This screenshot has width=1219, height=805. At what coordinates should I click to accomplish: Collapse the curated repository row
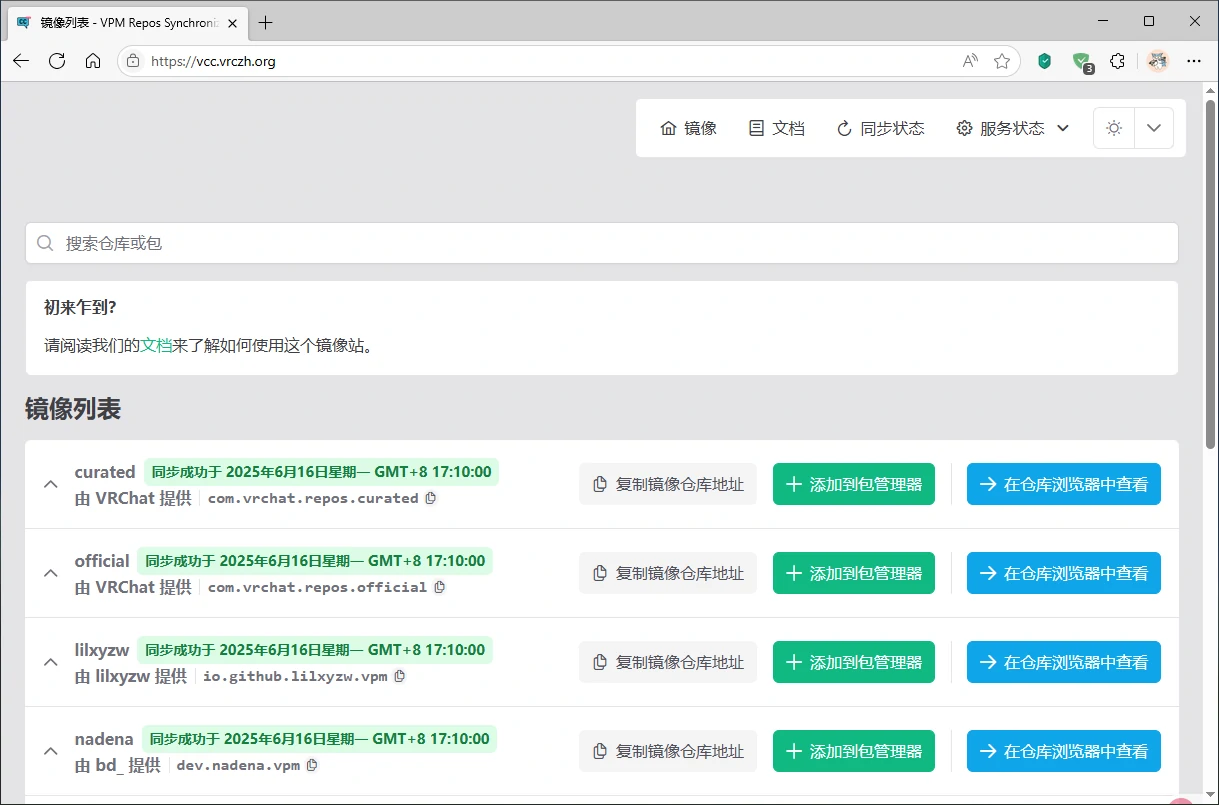pos(50,484)
